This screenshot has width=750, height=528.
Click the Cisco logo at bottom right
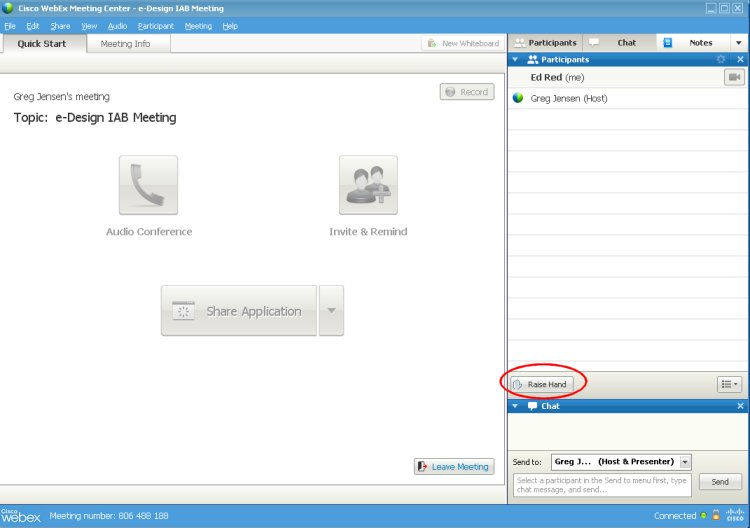click(x=735, y=515)
